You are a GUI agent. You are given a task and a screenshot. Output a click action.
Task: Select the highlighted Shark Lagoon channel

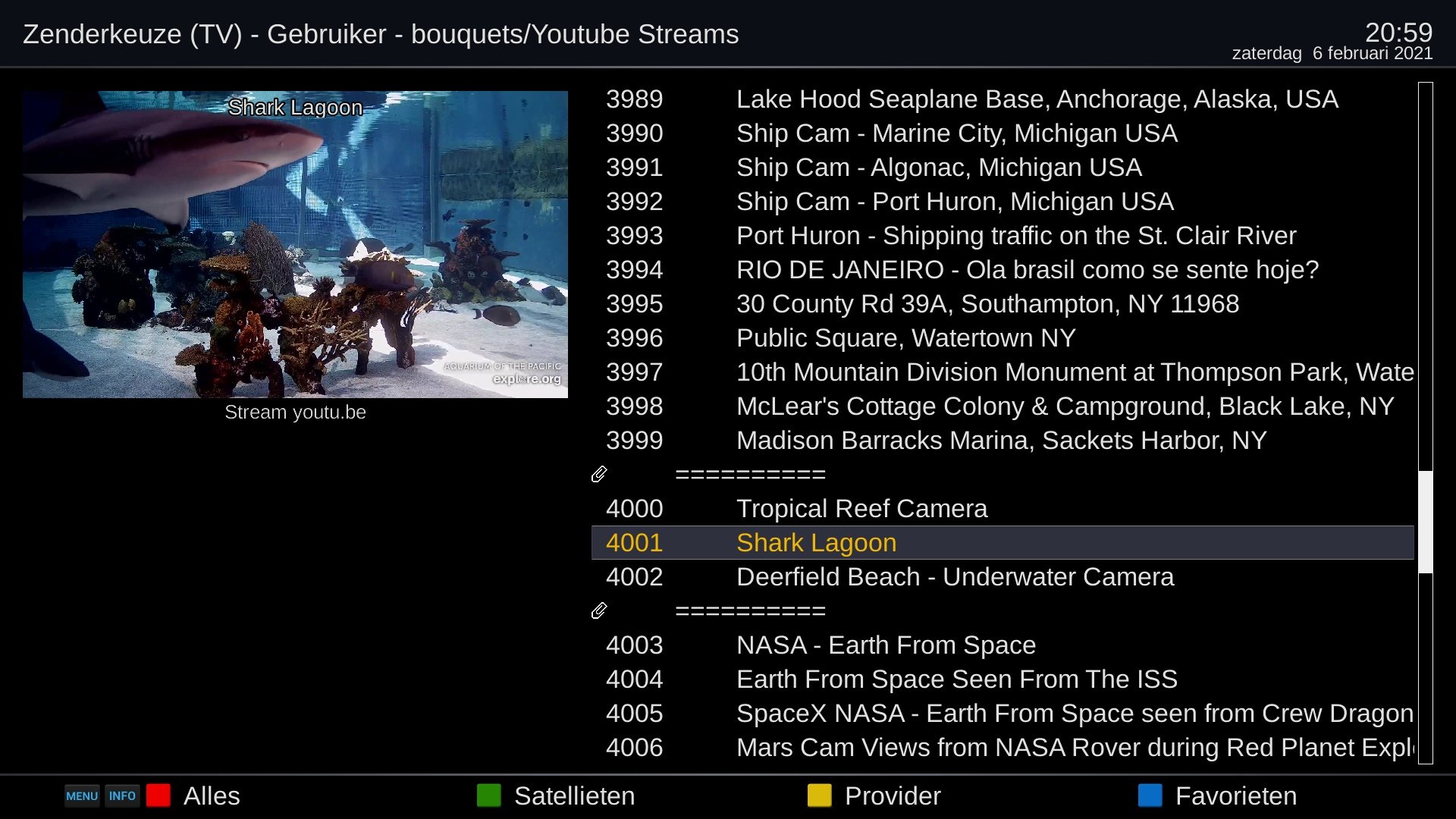point(816,543)
